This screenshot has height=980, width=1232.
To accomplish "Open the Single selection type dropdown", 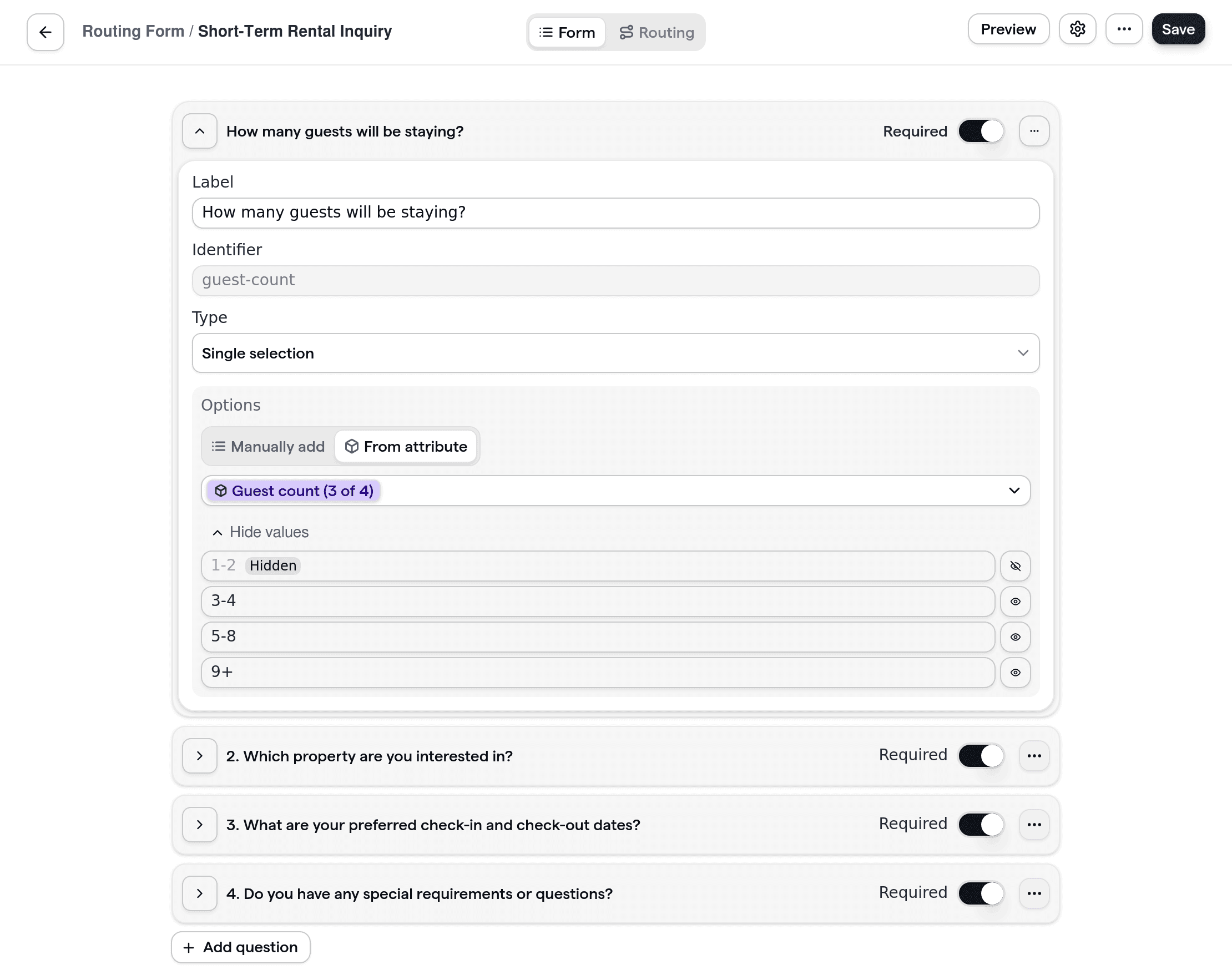I will pos(615,353).
